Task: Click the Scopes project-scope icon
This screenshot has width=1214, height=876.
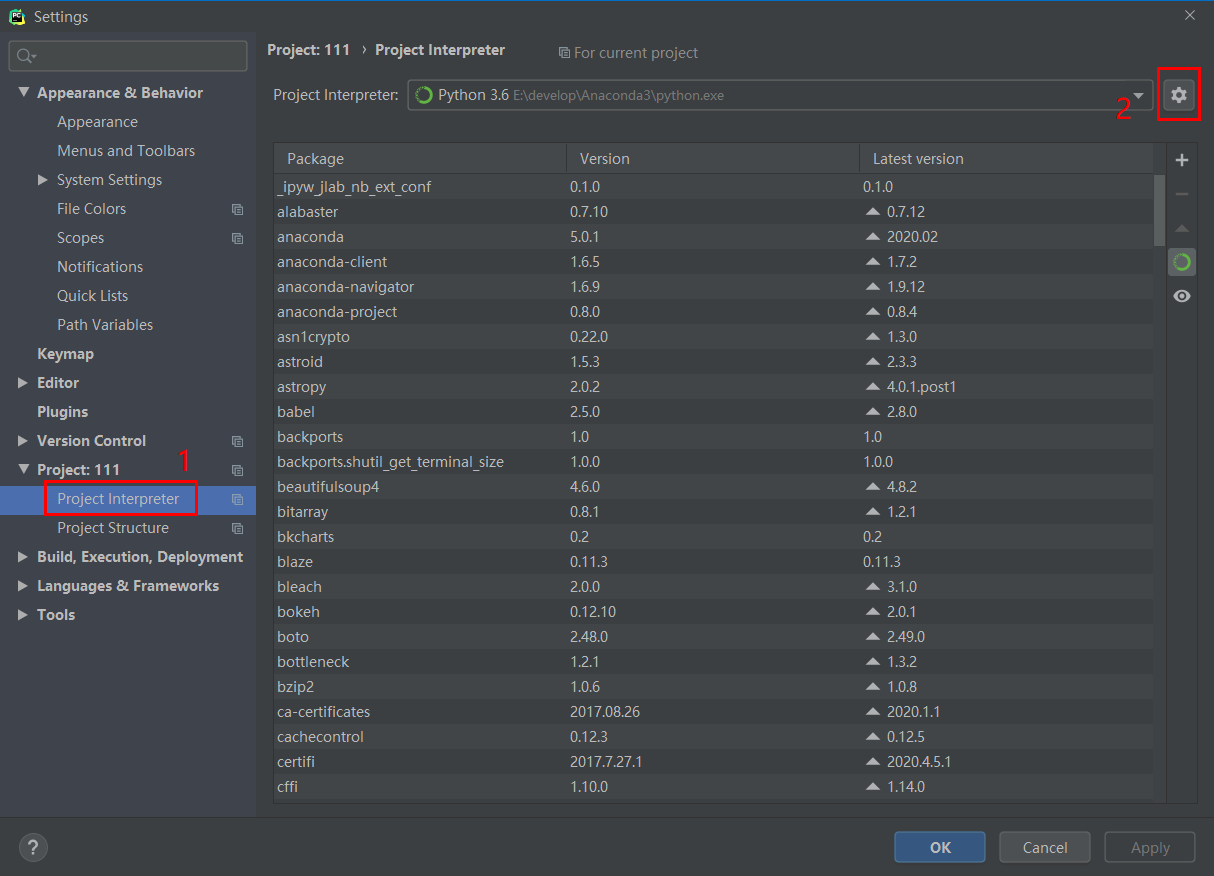Action: tap(237, 238)
